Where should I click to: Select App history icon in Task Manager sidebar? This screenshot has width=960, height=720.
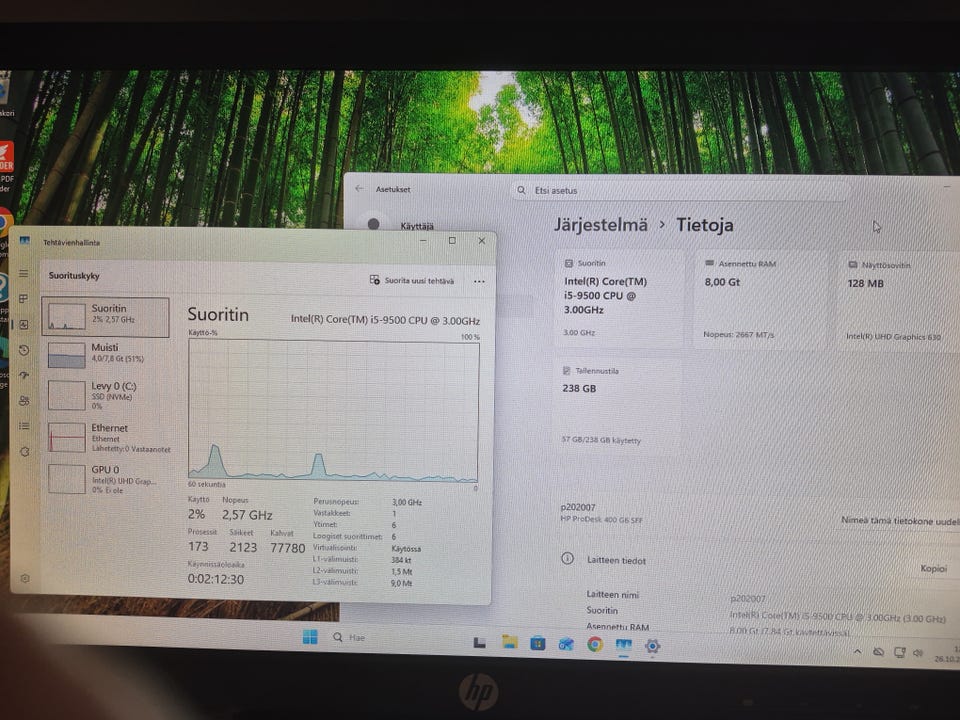point(24,350)
